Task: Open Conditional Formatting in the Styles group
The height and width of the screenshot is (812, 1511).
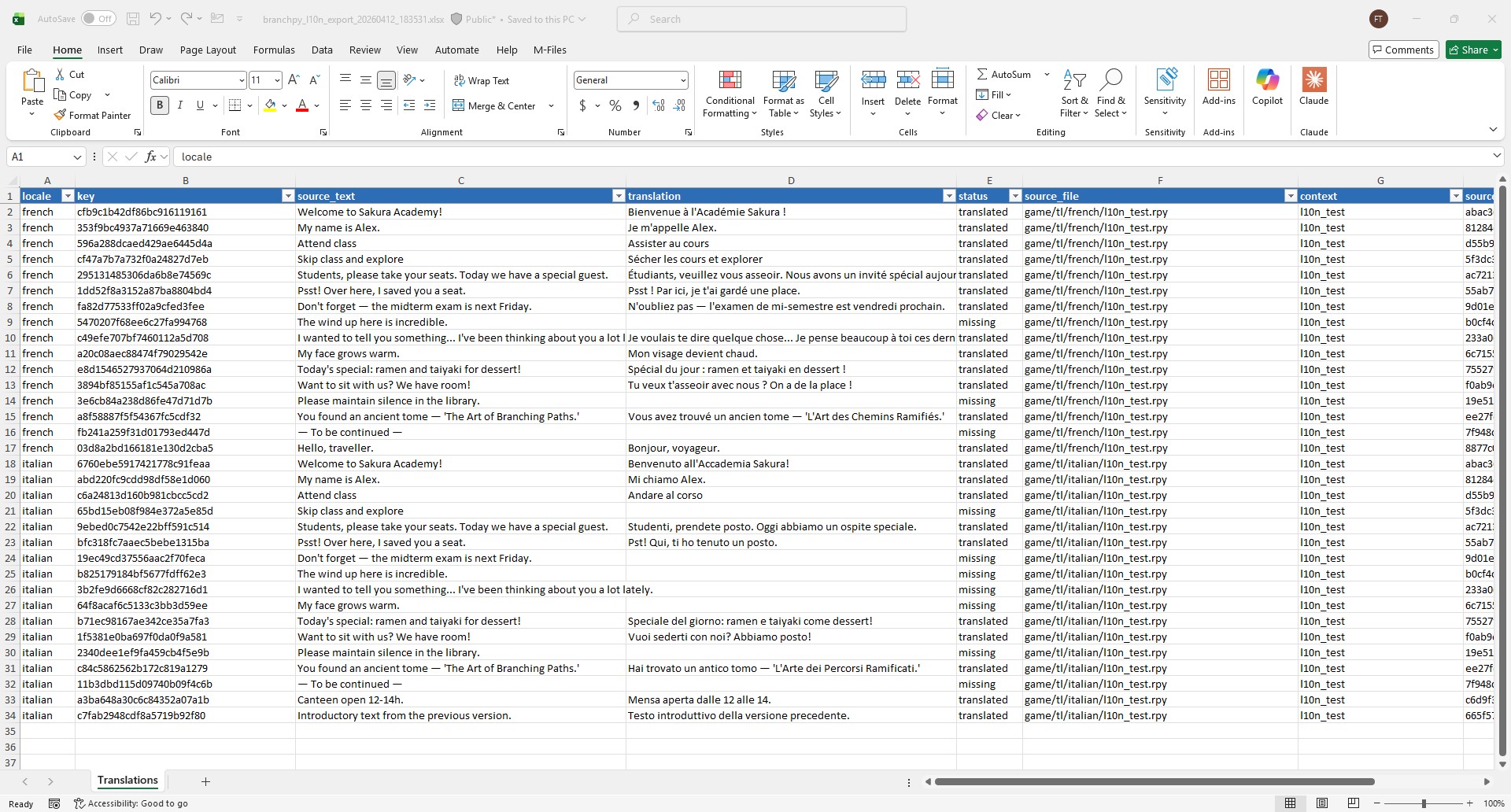Action: click(x=730, y=94)
